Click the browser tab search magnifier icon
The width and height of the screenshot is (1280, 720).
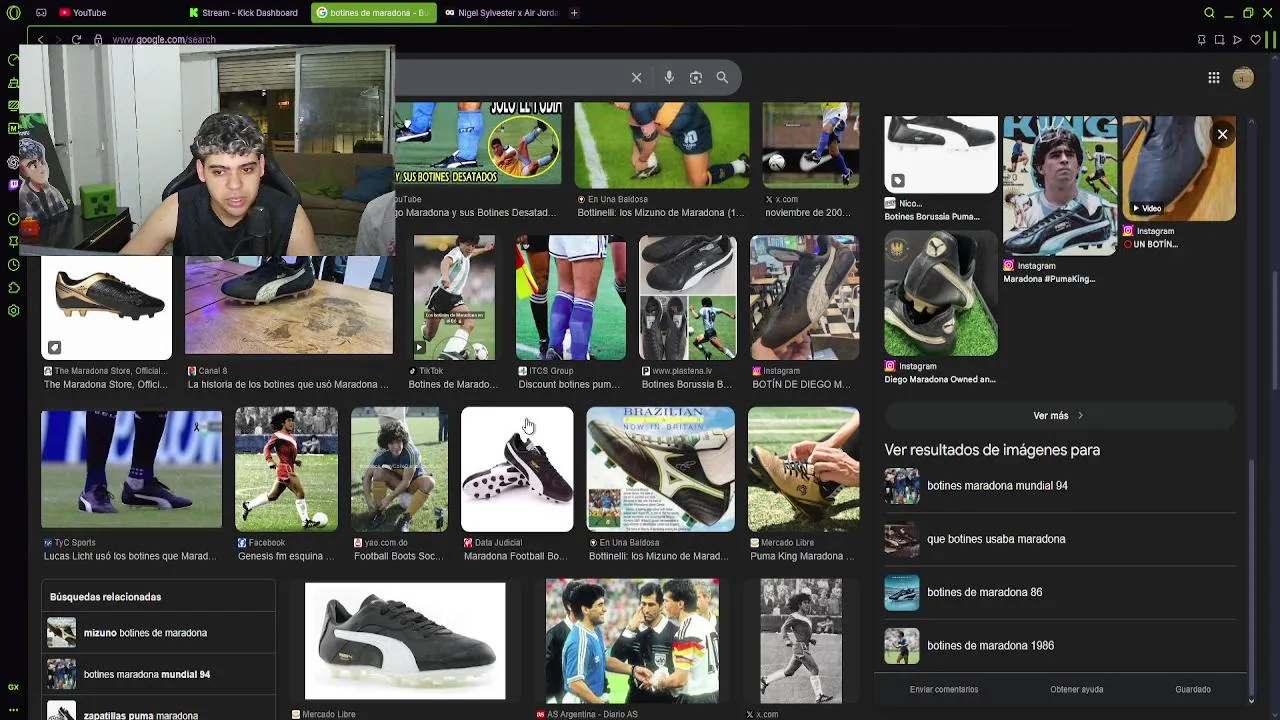tap(1209, 13)
